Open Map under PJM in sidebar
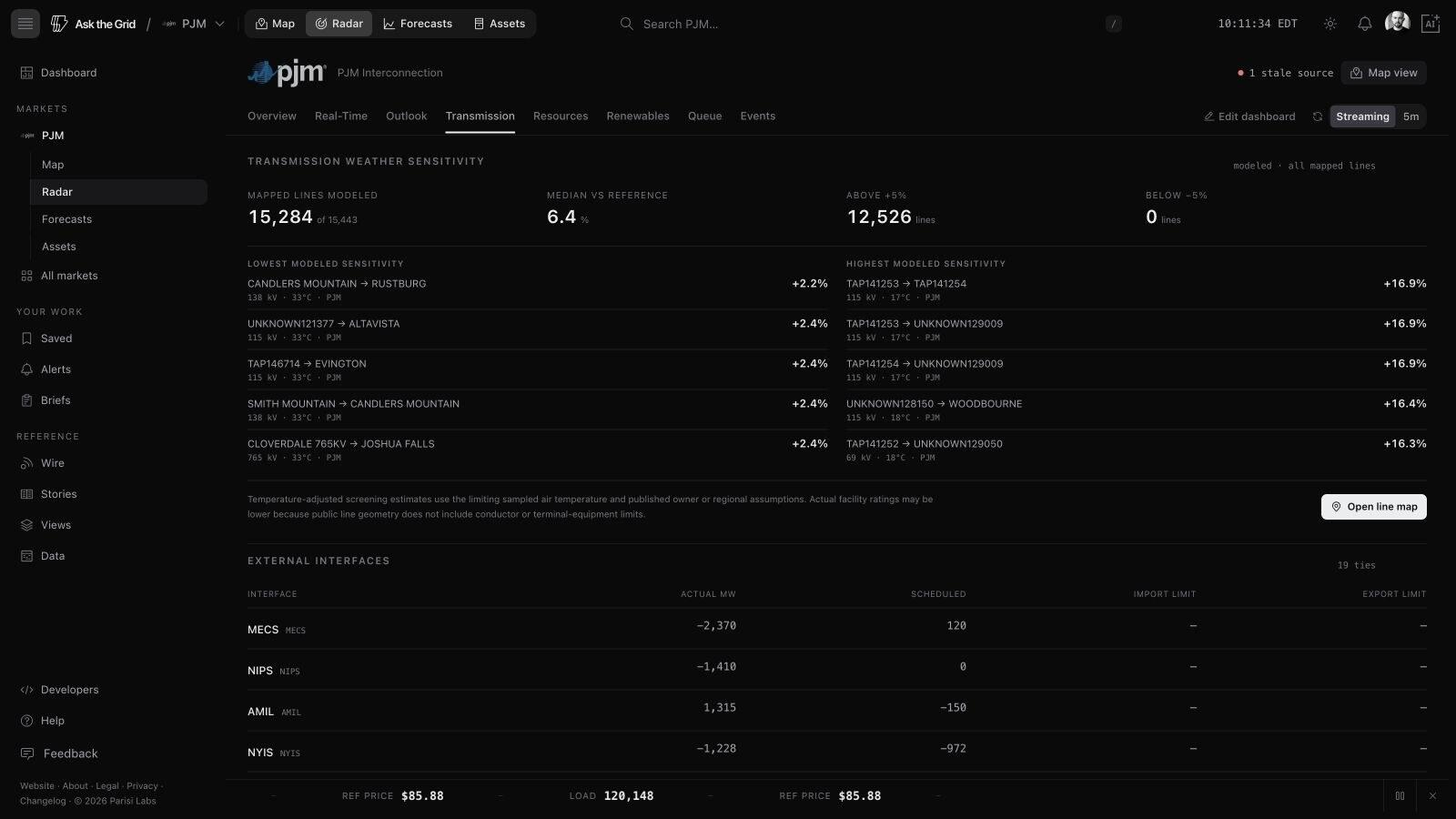This screenshot has width=1456, height=819. (118, 165)
